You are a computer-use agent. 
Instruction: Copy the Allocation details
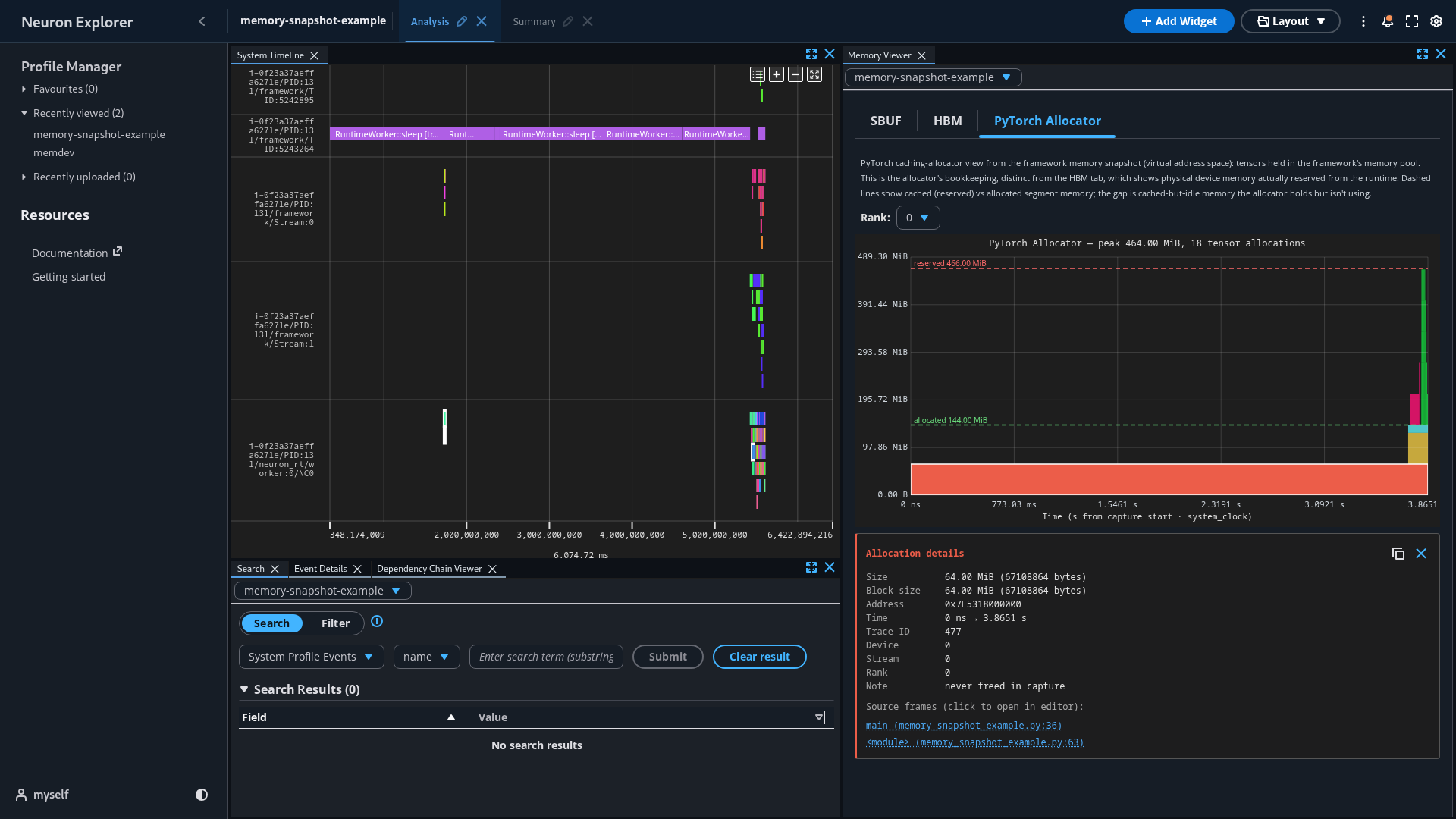click(1398, 554)
